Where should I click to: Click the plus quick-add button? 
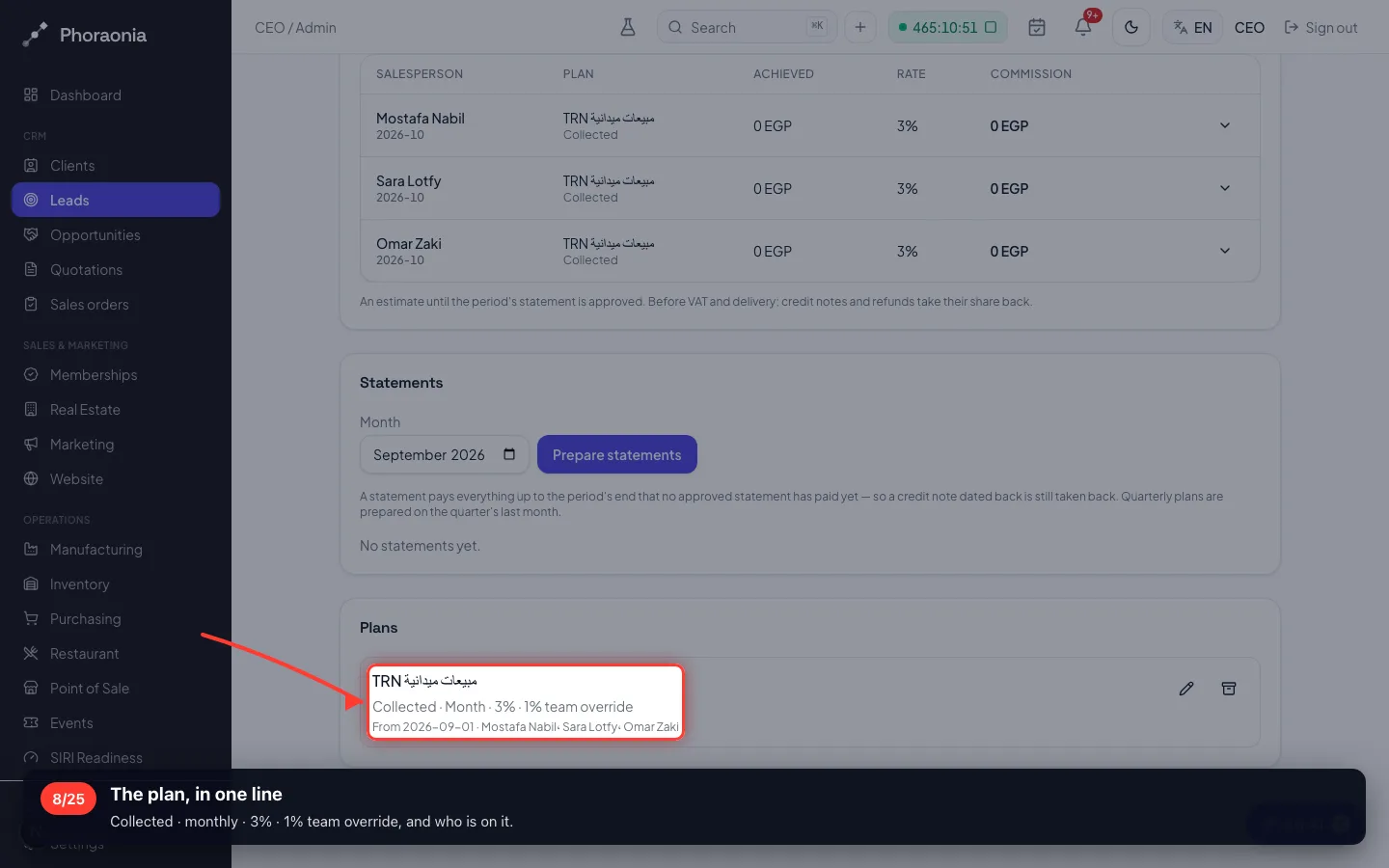[x=860, y=27]
